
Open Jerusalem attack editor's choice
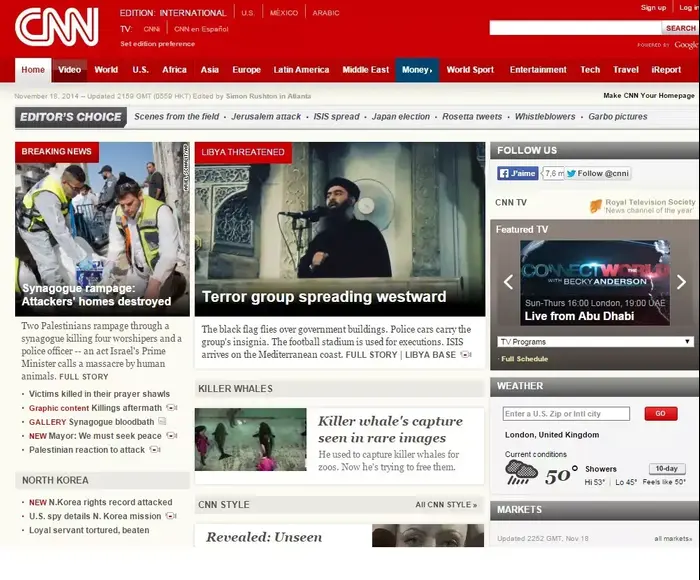(266, 117)
